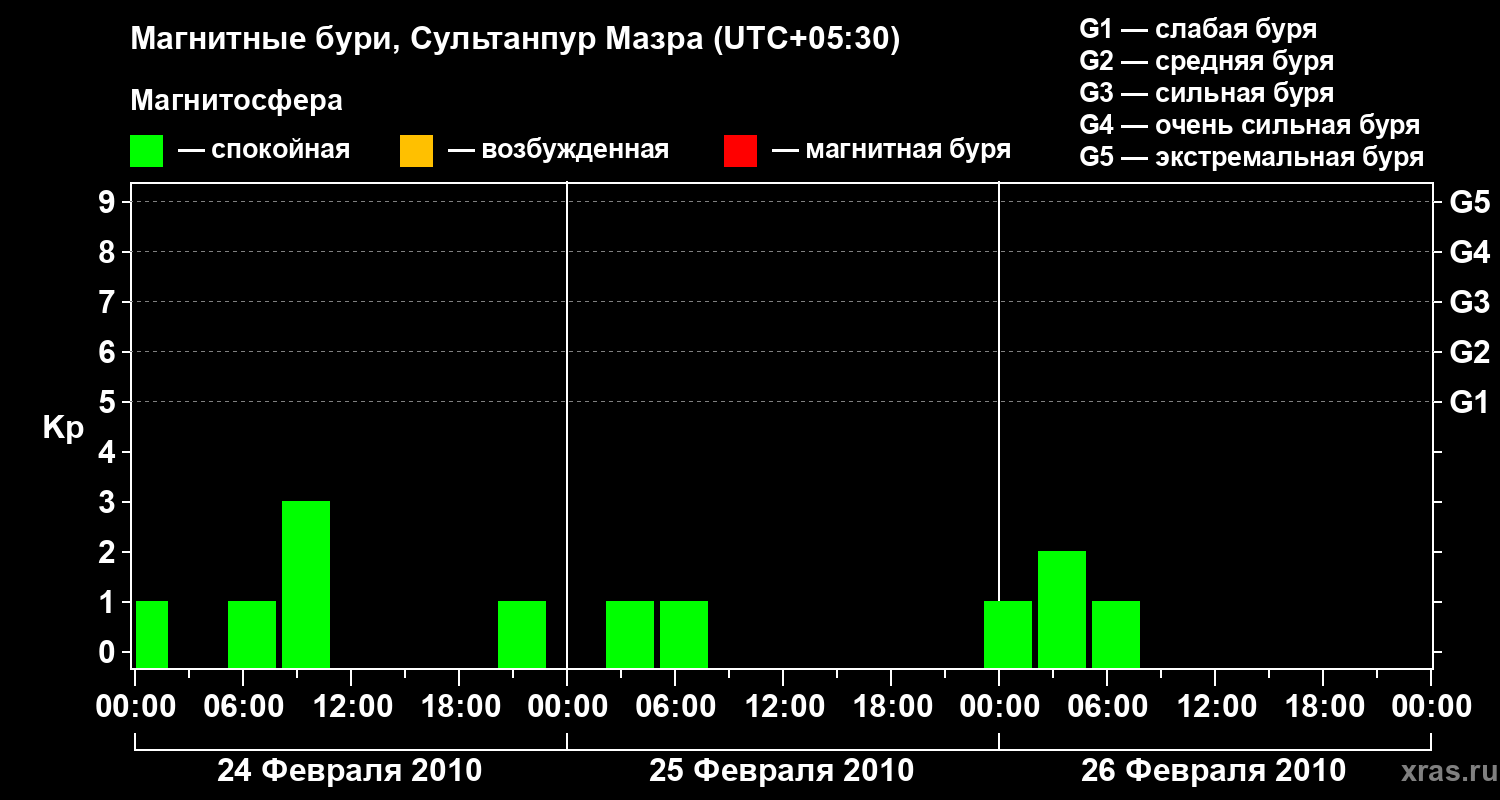Click the 'G2 — средняя буря' legend line
Image resolution: width=1500 pixels, height=800 pixels.
(1207, 61)
